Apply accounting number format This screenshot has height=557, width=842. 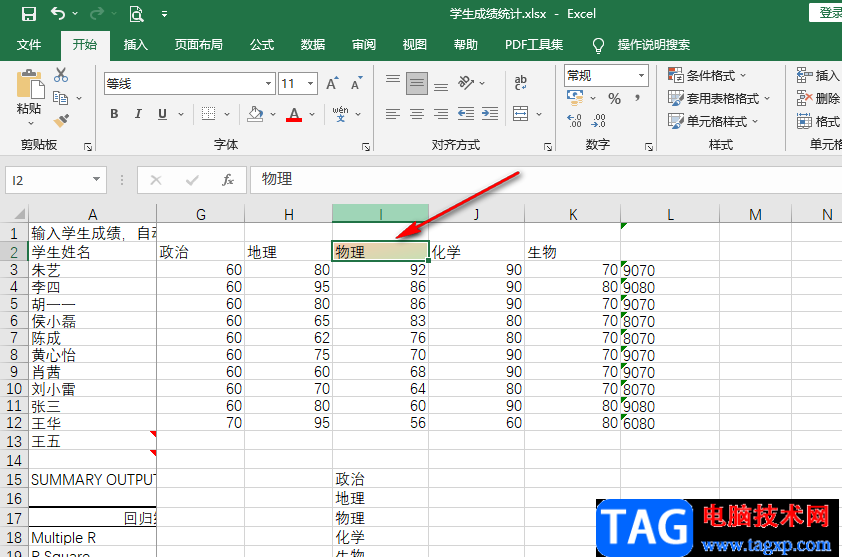point(575,98)
